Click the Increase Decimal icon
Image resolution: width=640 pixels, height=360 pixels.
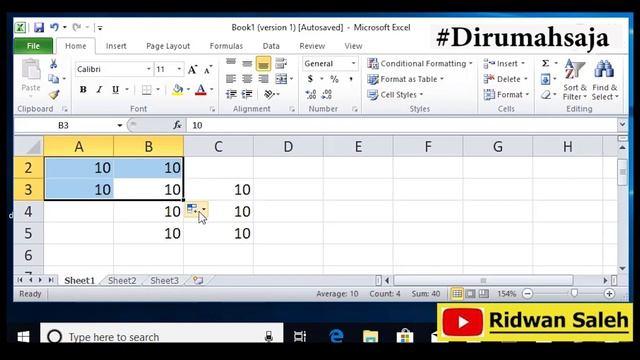tap(311, 94)
